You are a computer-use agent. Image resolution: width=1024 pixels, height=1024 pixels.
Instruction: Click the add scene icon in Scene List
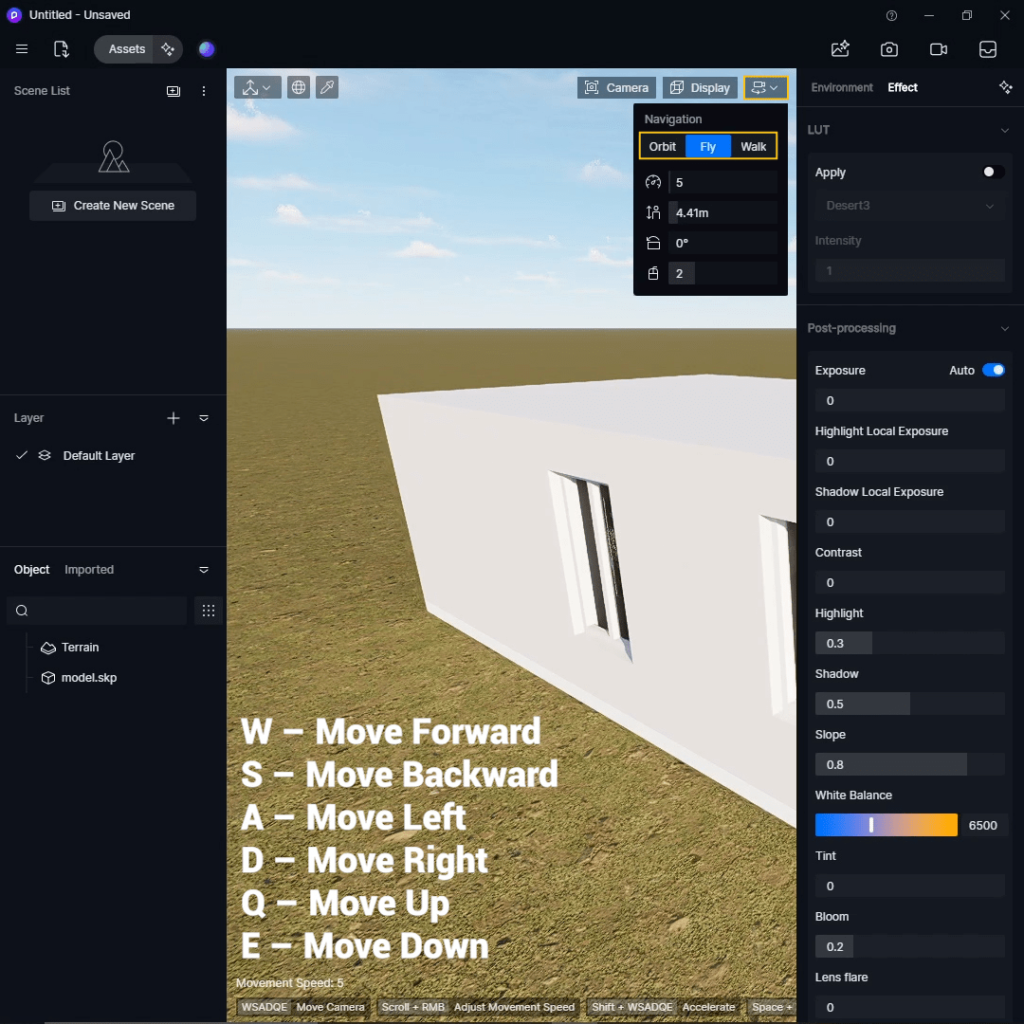tap(173, 91)
